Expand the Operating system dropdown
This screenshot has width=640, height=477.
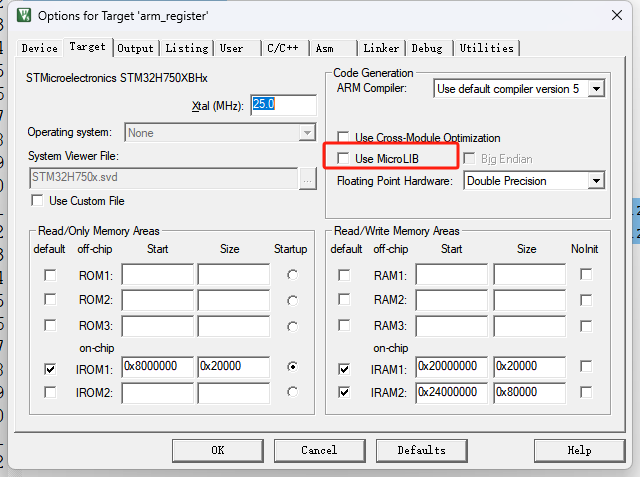307,133
